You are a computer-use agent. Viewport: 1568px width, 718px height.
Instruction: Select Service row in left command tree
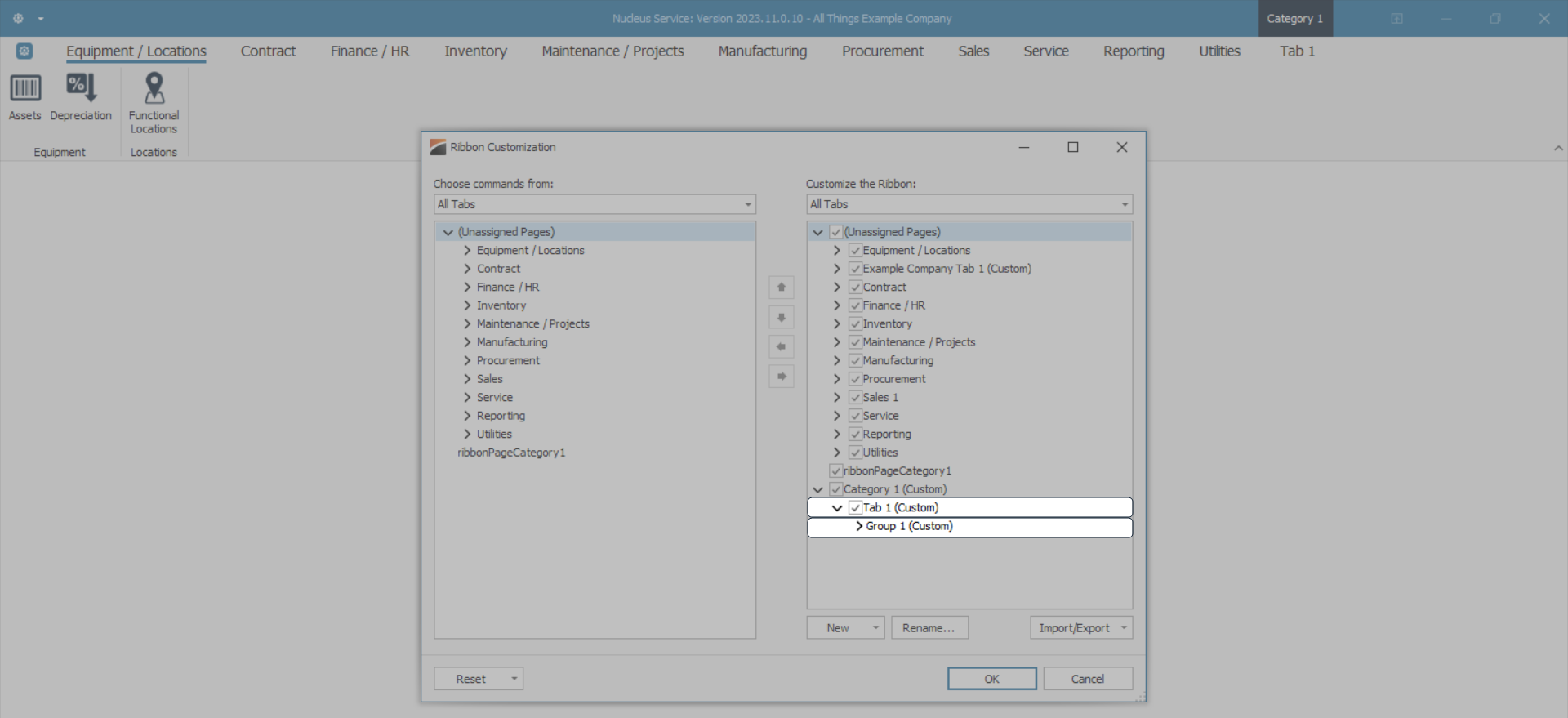coord(595,398)
